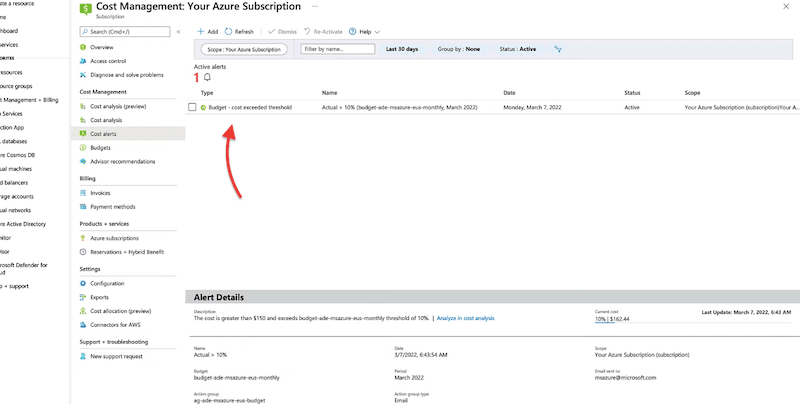Screen dimensions: 800x404
Task: Go to Budgets in sidebar
Action: pos(101,148)
